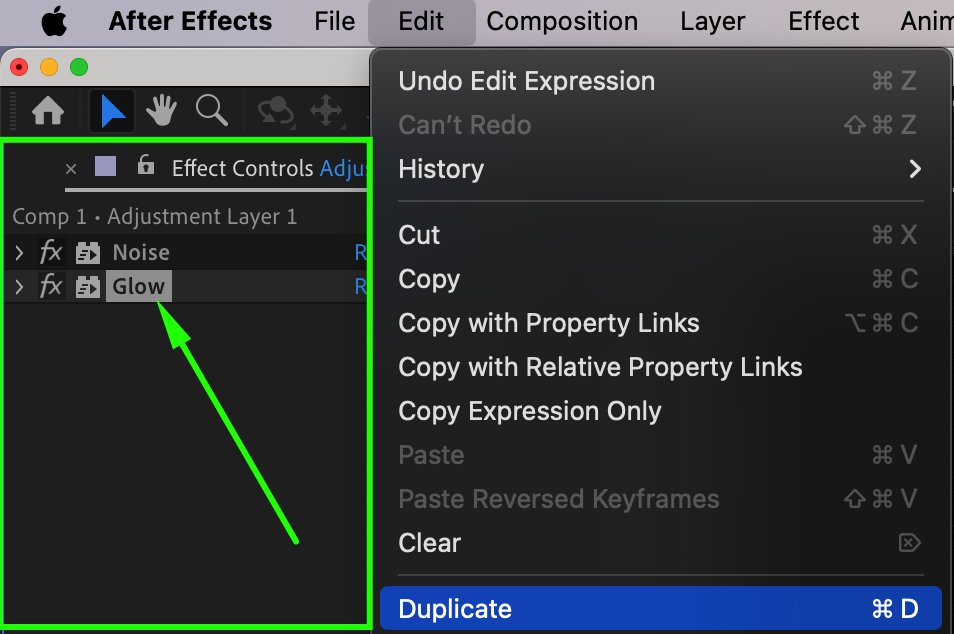Click the Effect Controls tab title

pos(270,169)
